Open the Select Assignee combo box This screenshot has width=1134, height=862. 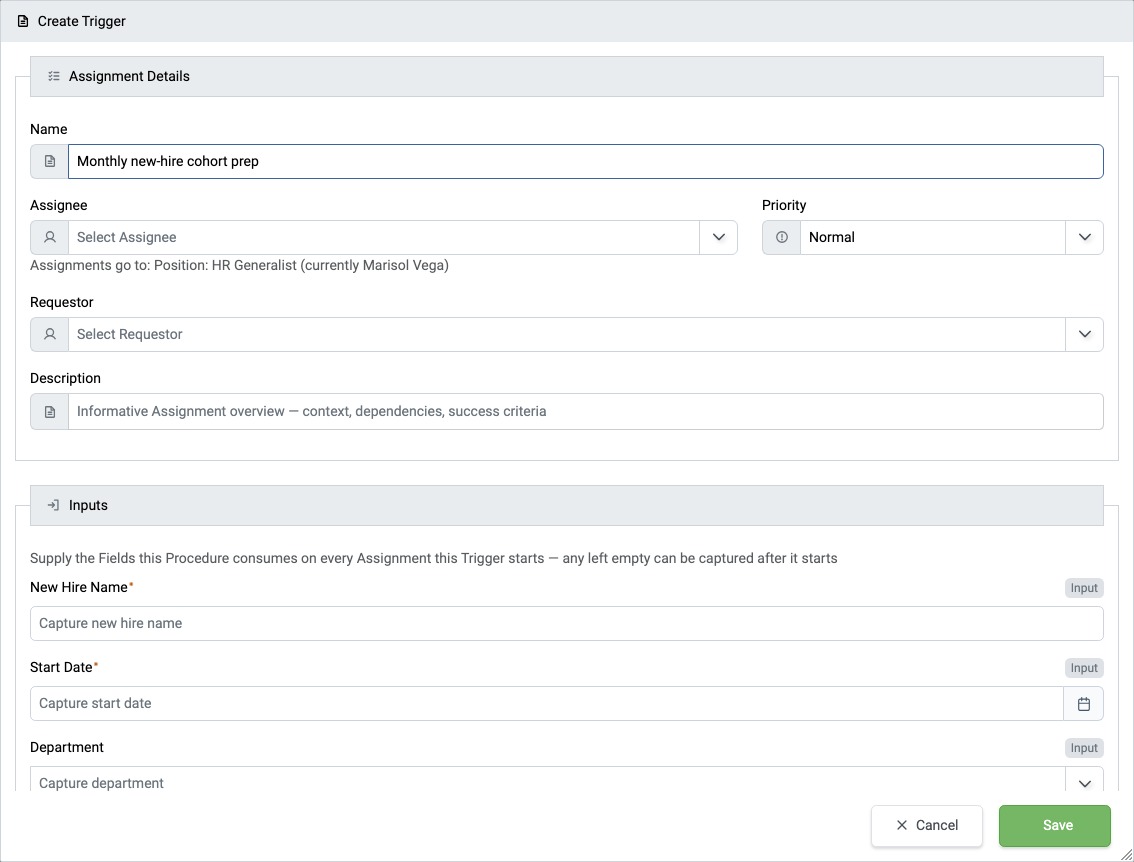coord(384,237)
